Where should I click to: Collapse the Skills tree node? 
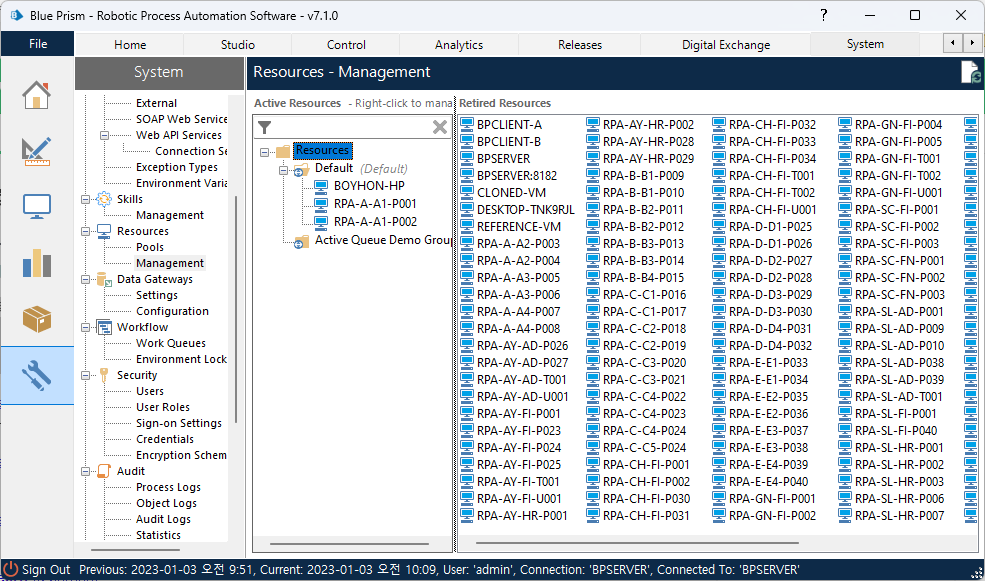pyautogui.click(x=85, y=199)
